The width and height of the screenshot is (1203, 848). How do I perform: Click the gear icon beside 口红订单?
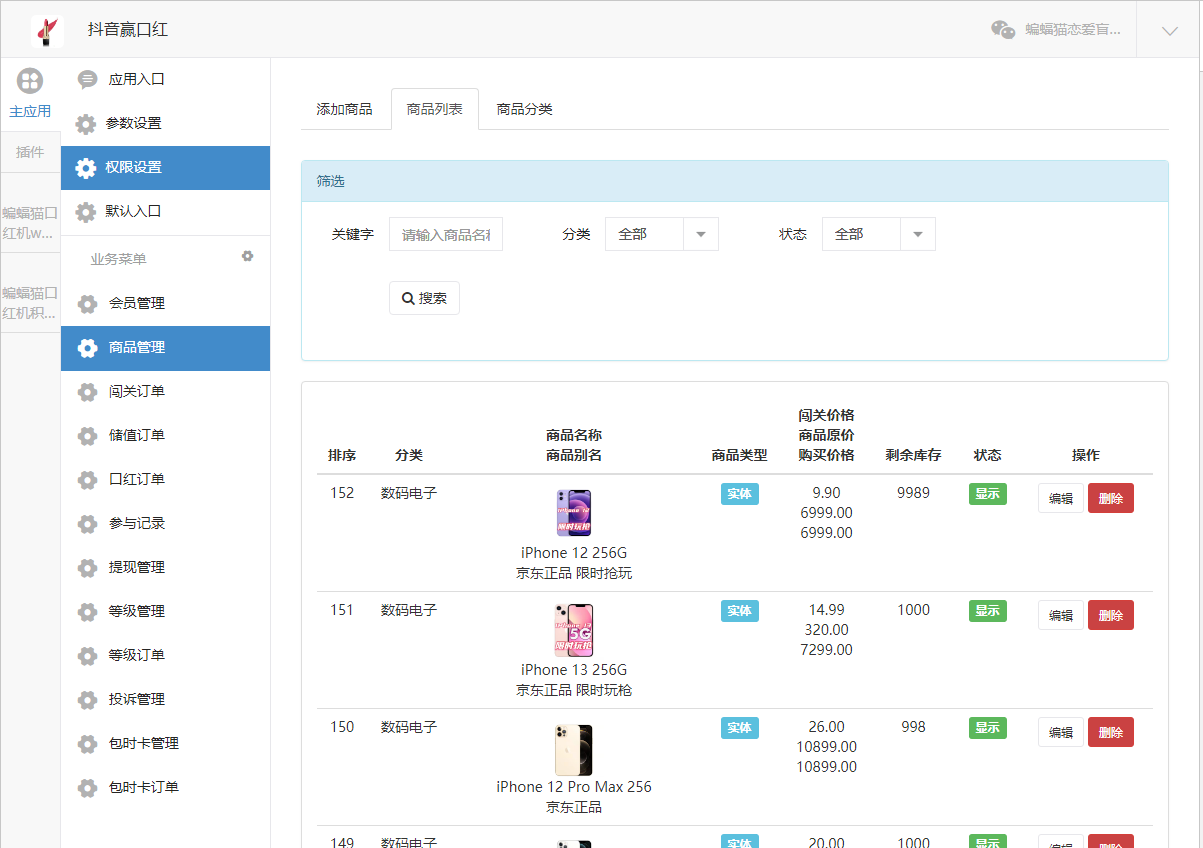[88, 480]
